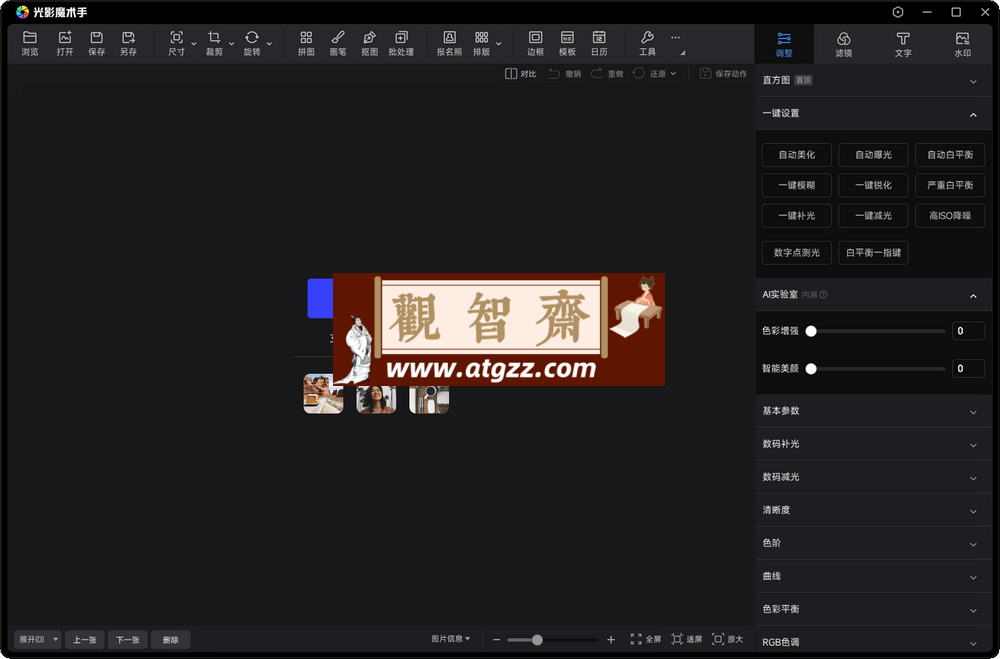Click the 重做 redo button
The image size is (1000, 659).
pos(607,74)
